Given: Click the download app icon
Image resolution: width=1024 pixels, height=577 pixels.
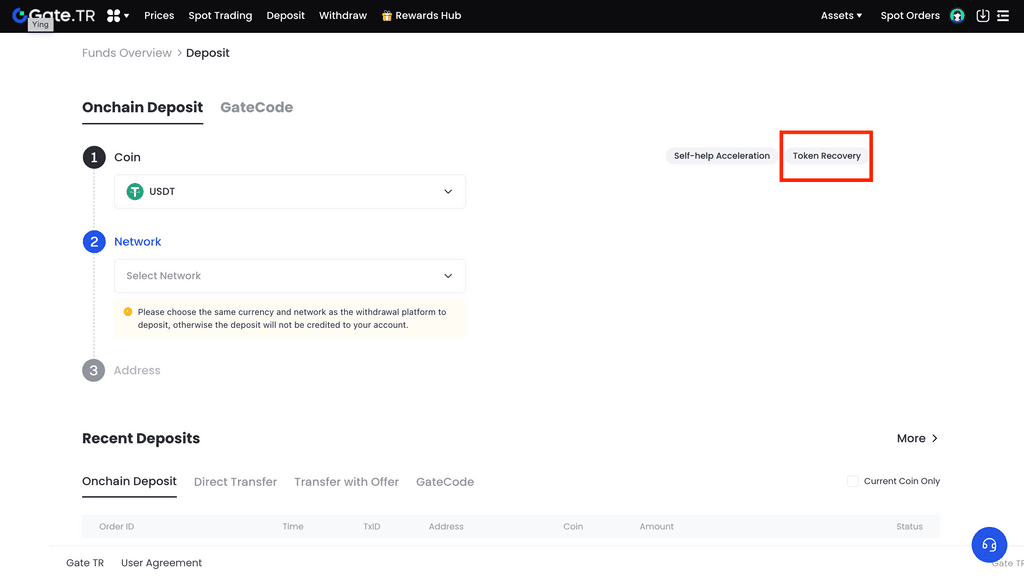Looking at the screenshot, I should [x=982, y=16].
